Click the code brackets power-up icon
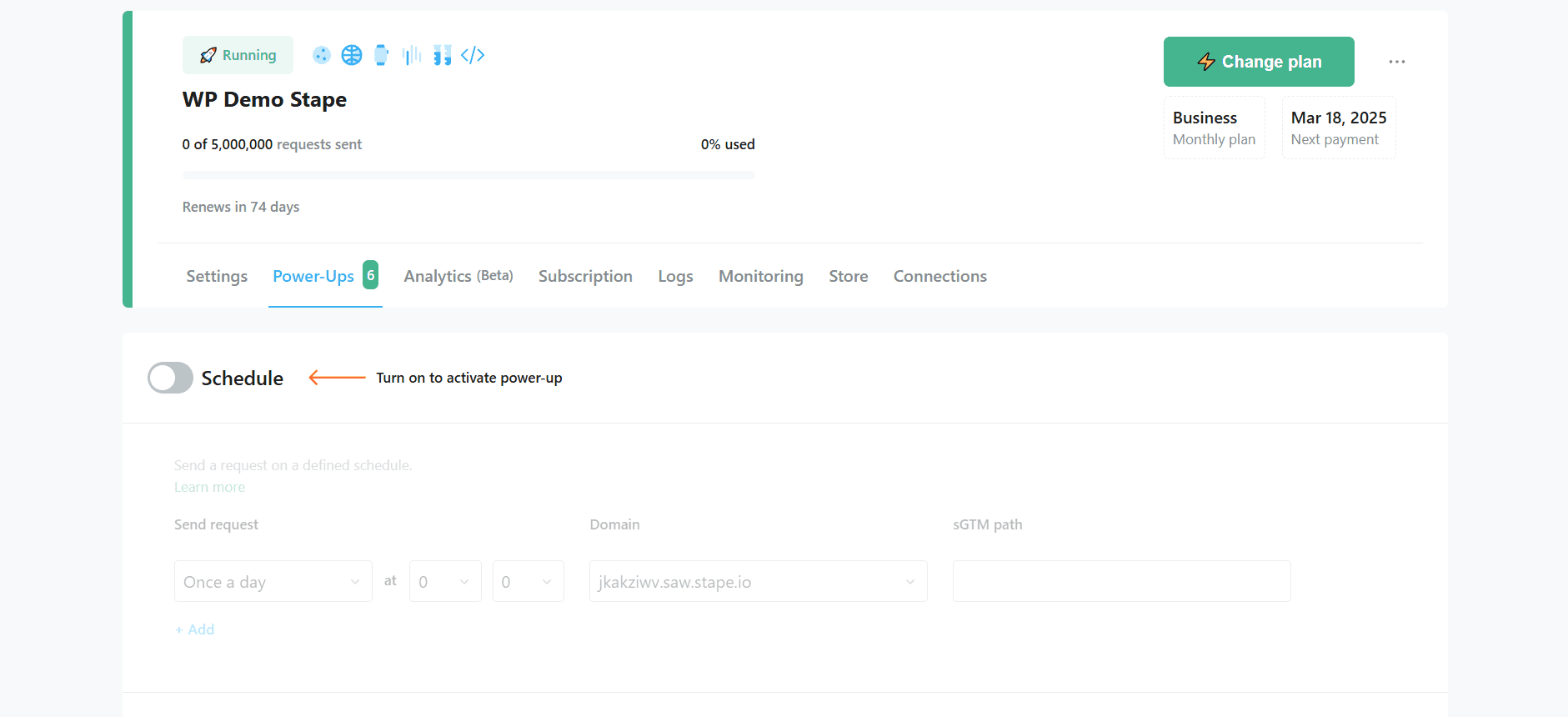 click(x=473, y=55)
